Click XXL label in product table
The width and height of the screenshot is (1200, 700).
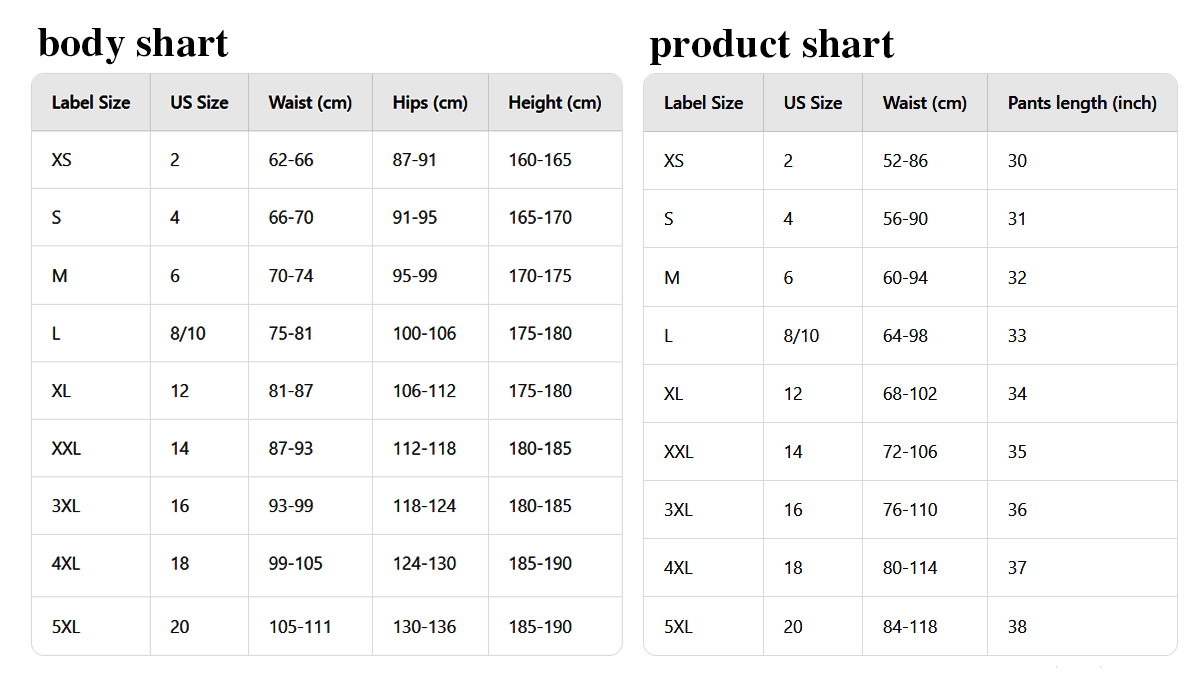678,452
